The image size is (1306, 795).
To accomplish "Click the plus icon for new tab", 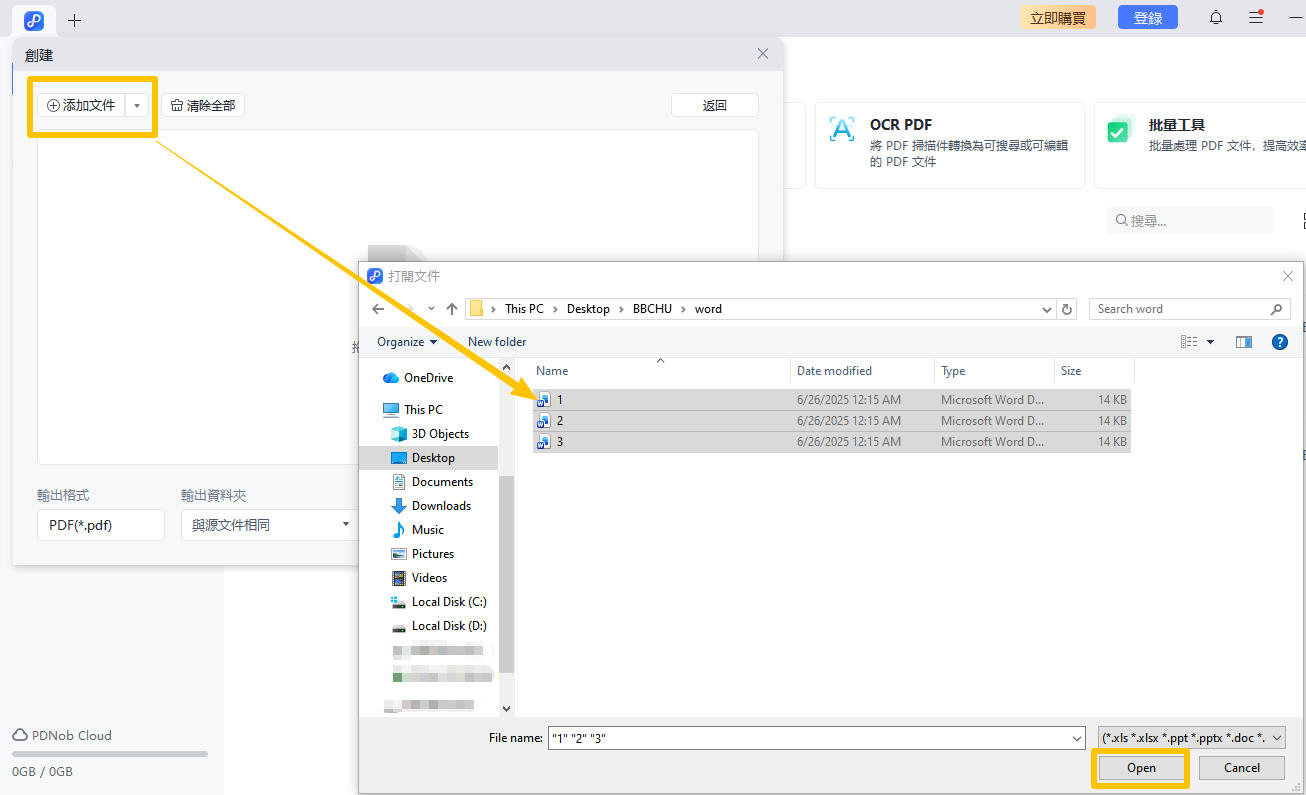I will coord(75,20).
